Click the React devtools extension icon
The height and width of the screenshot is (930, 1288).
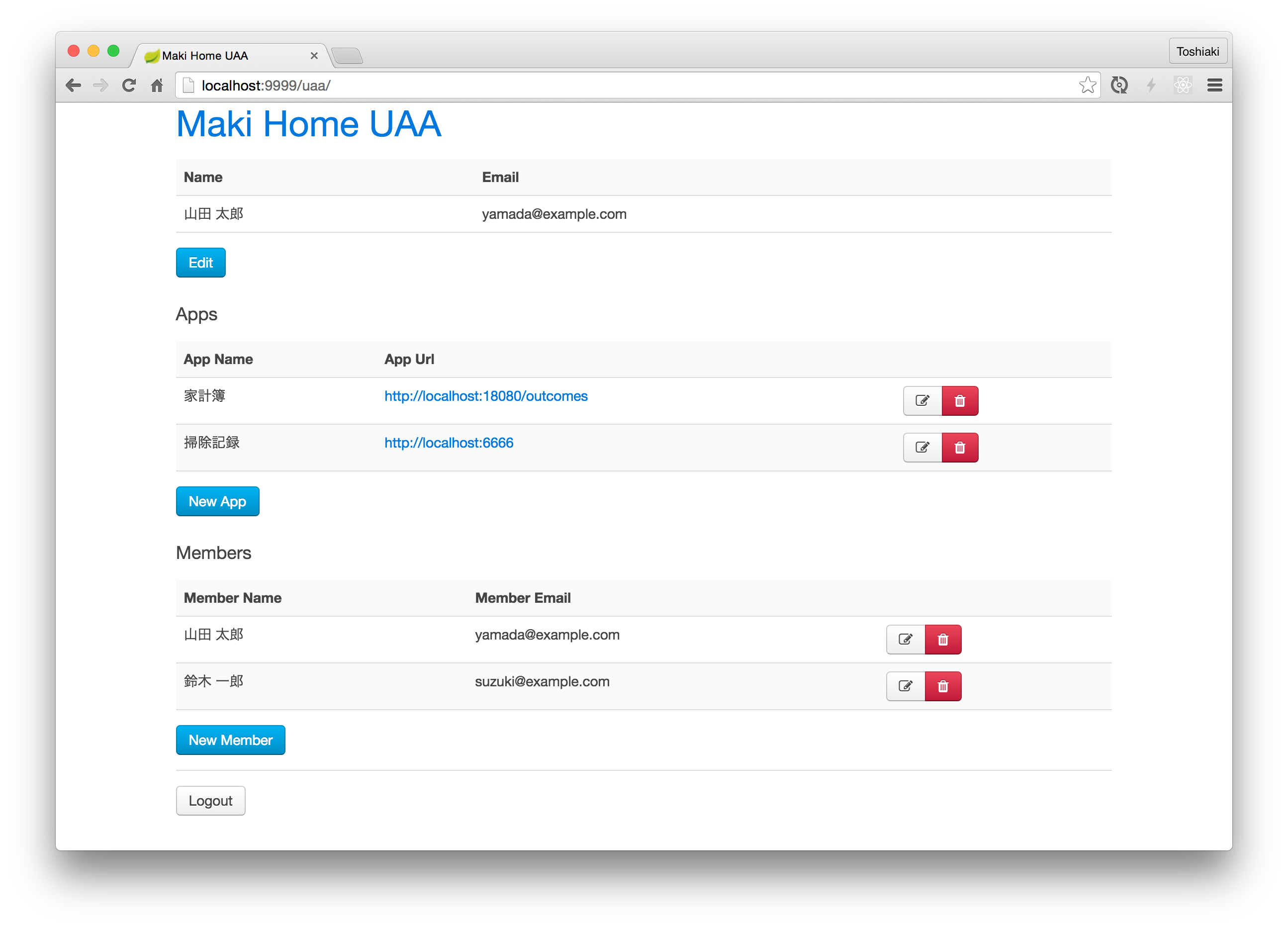pos(1183,85)
